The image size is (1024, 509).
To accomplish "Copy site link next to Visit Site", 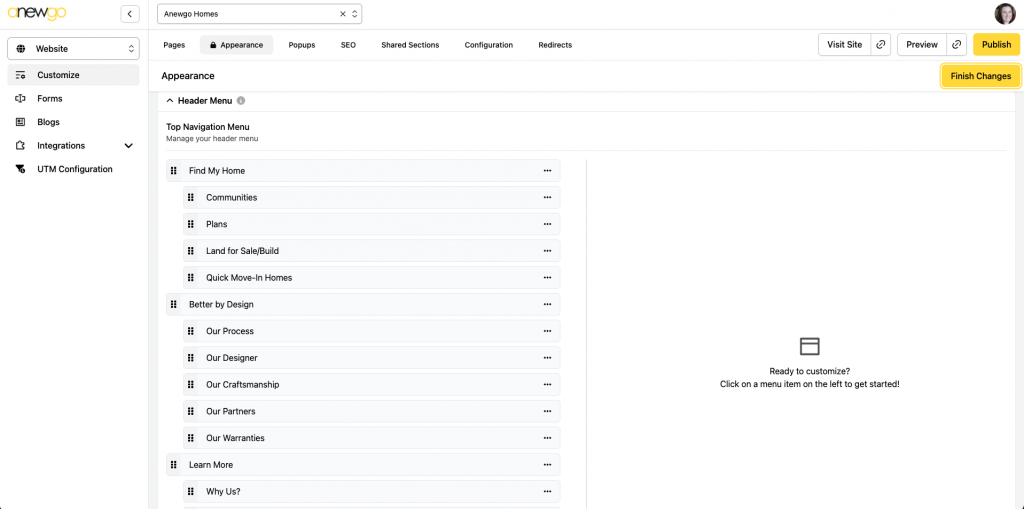I will click(x=881, y=45).
